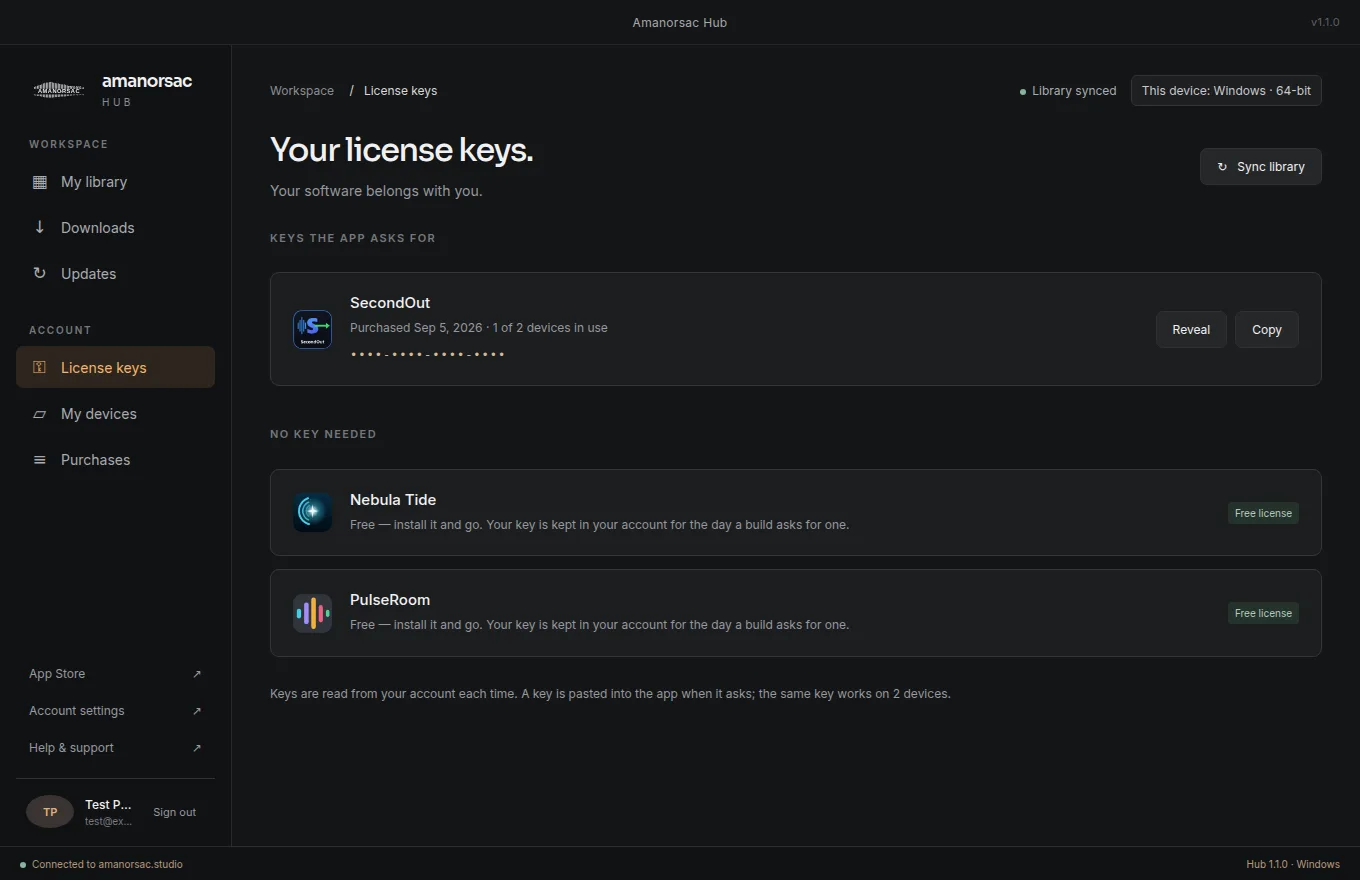Click the 'Hub 1.1.0 · Windows' status text
1360x880 pixels.
click(1293, 864)
